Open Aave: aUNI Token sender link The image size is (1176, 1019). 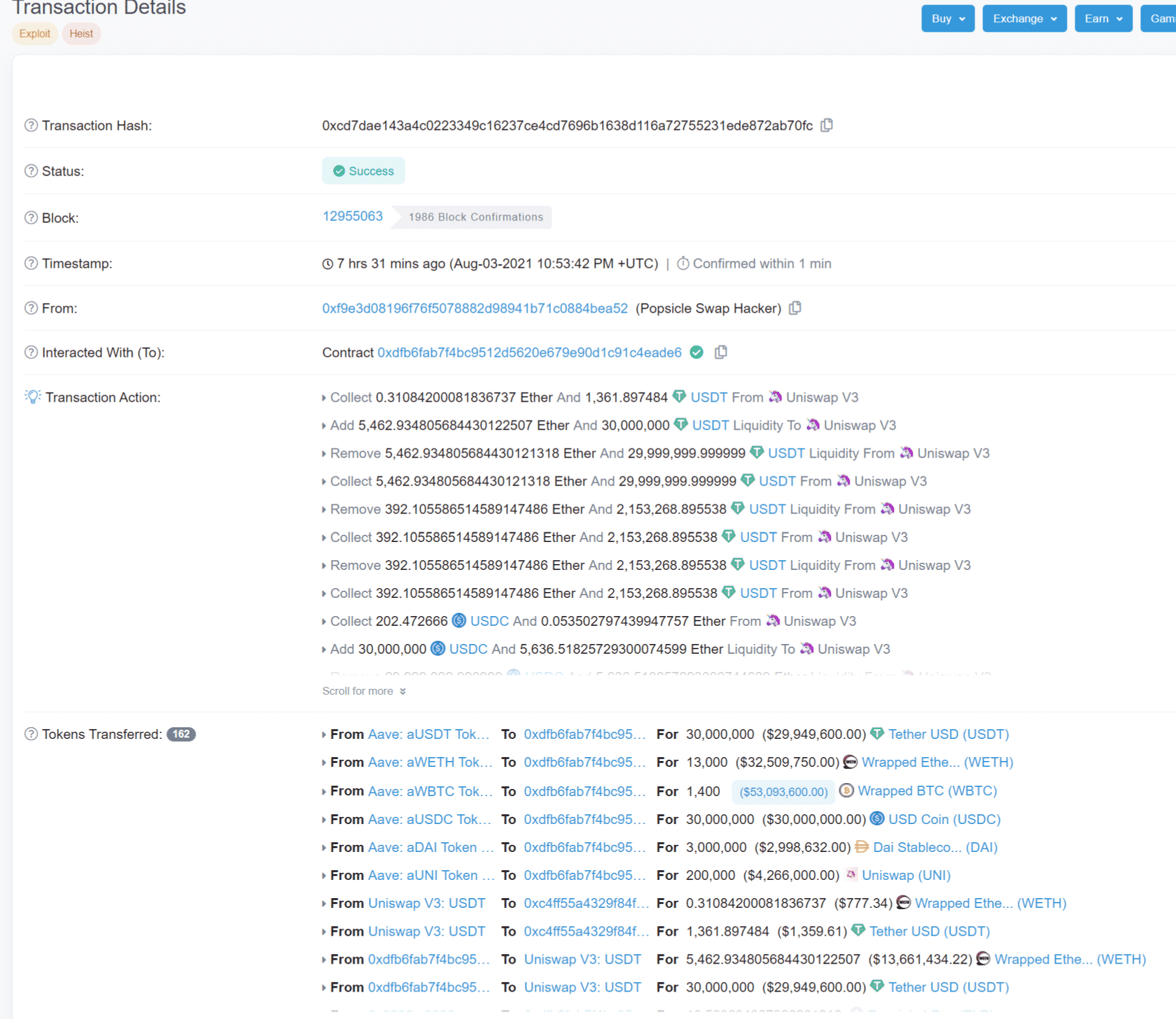pos(431,875)
